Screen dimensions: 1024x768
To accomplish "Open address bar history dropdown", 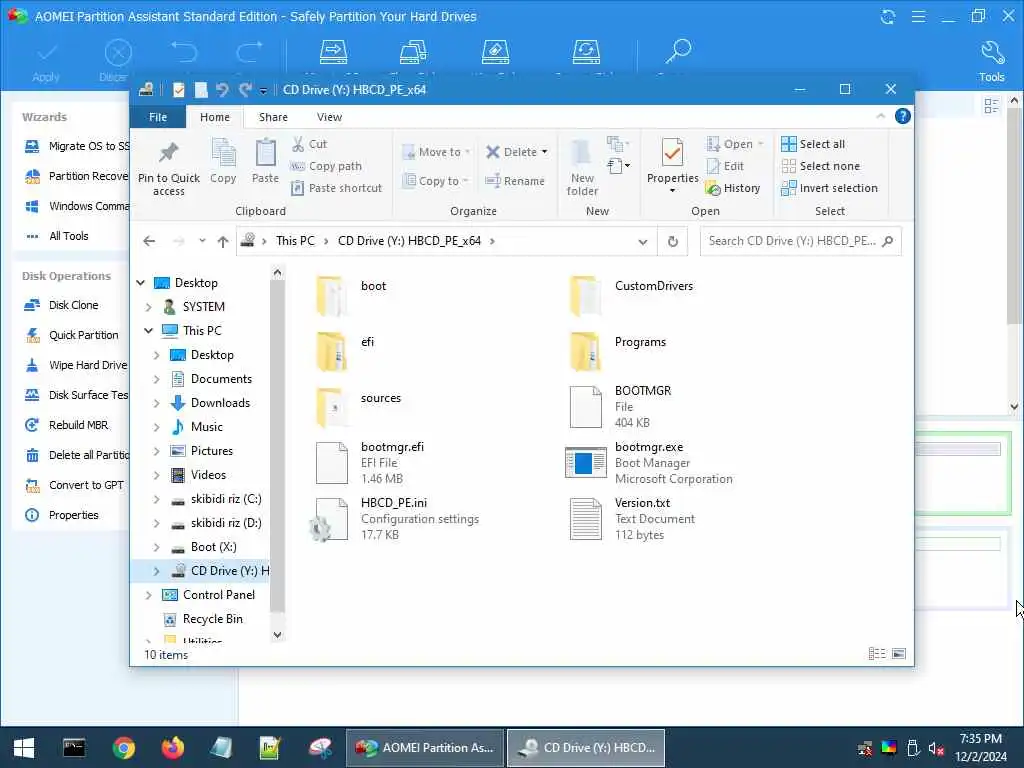I will (x=643, y=242).
